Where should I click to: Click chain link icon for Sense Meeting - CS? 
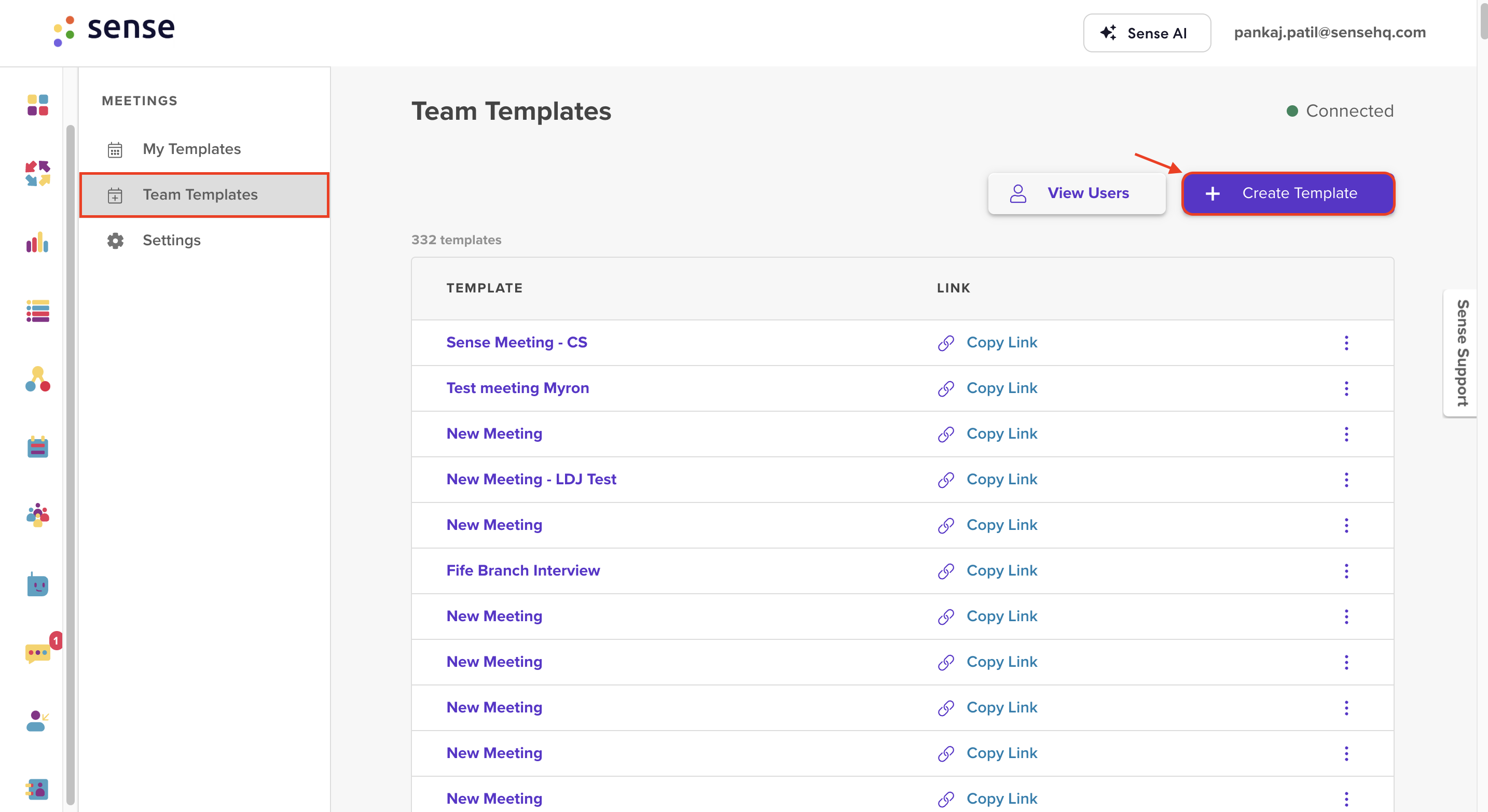pos(946,343)
